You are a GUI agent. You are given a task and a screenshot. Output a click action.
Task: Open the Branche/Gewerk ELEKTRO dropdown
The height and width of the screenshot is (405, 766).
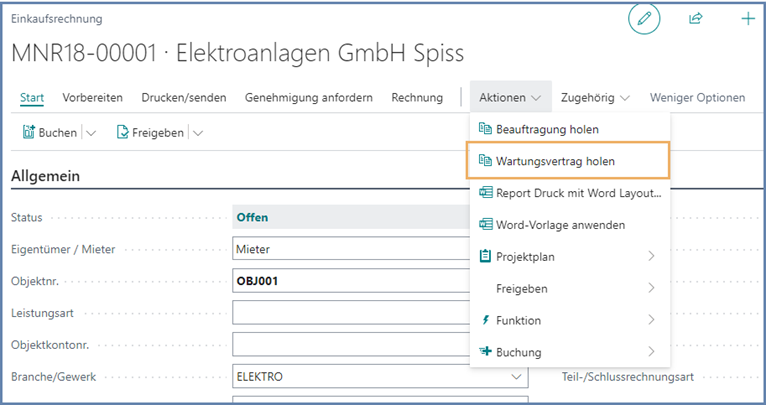[x=516, y=377]
